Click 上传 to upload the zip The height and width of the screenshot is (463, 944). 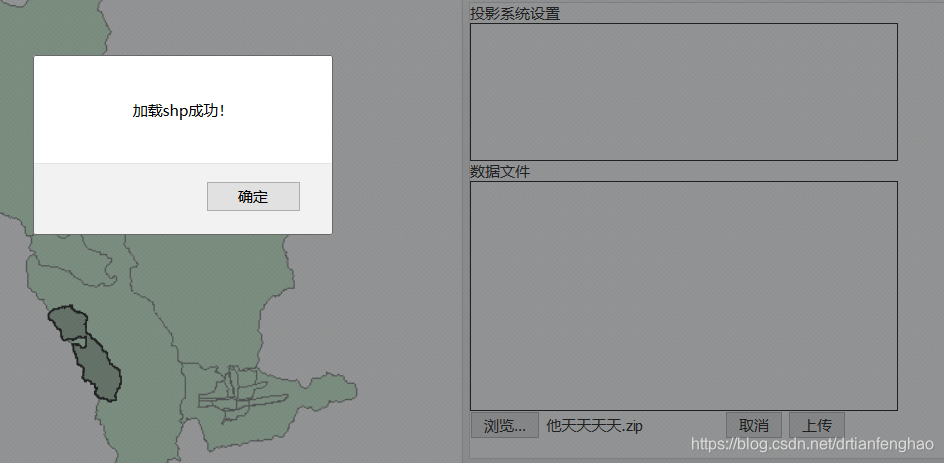817,425
